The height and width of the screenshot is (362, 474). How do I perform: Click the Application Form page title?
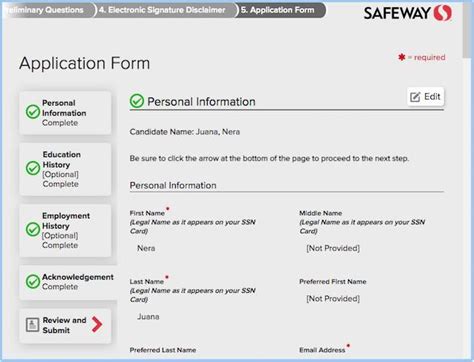(x=85, y=64)
